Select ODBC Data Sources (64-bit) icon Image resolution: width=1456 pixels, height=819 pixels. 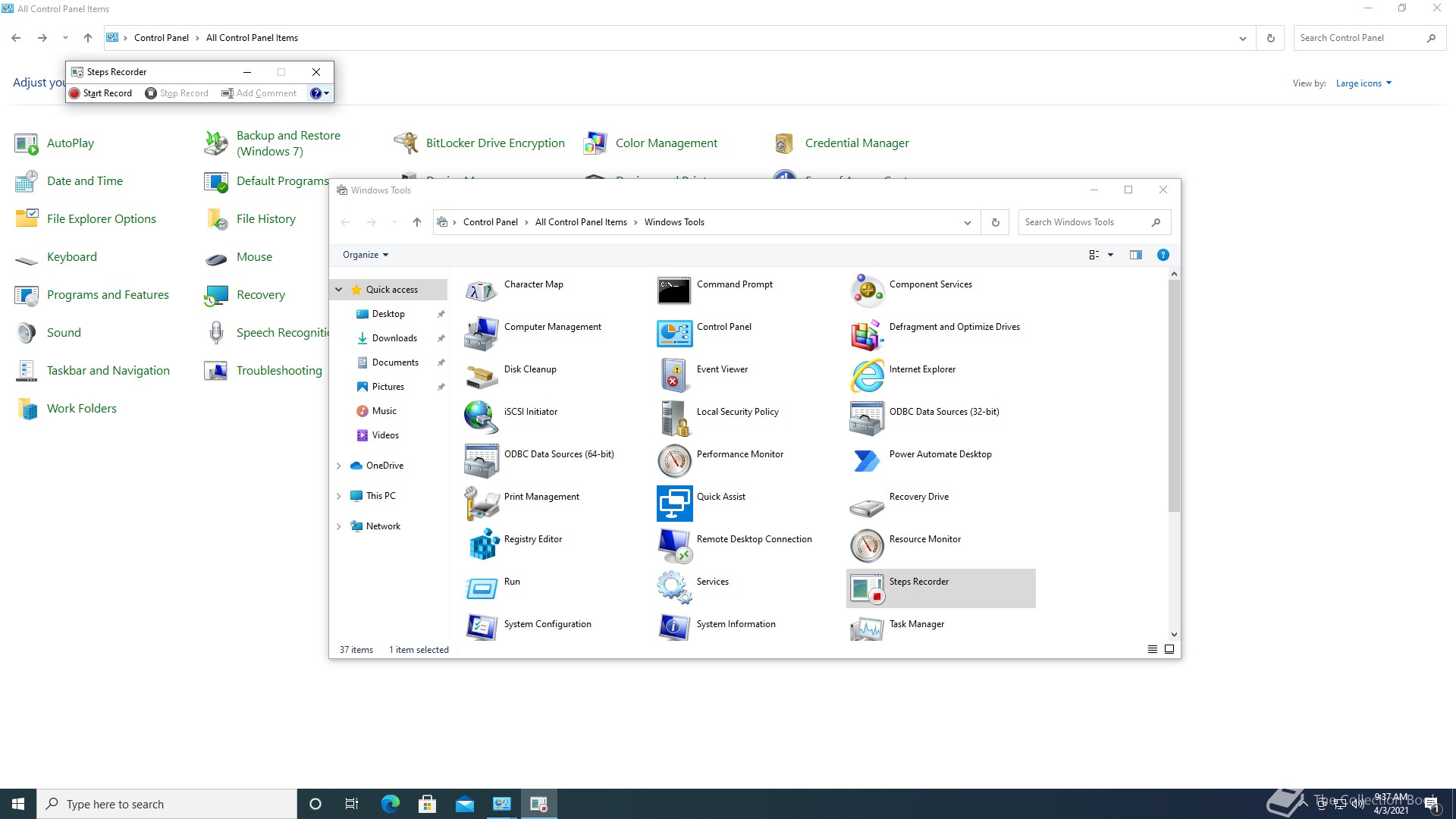[x=481, y=460]
